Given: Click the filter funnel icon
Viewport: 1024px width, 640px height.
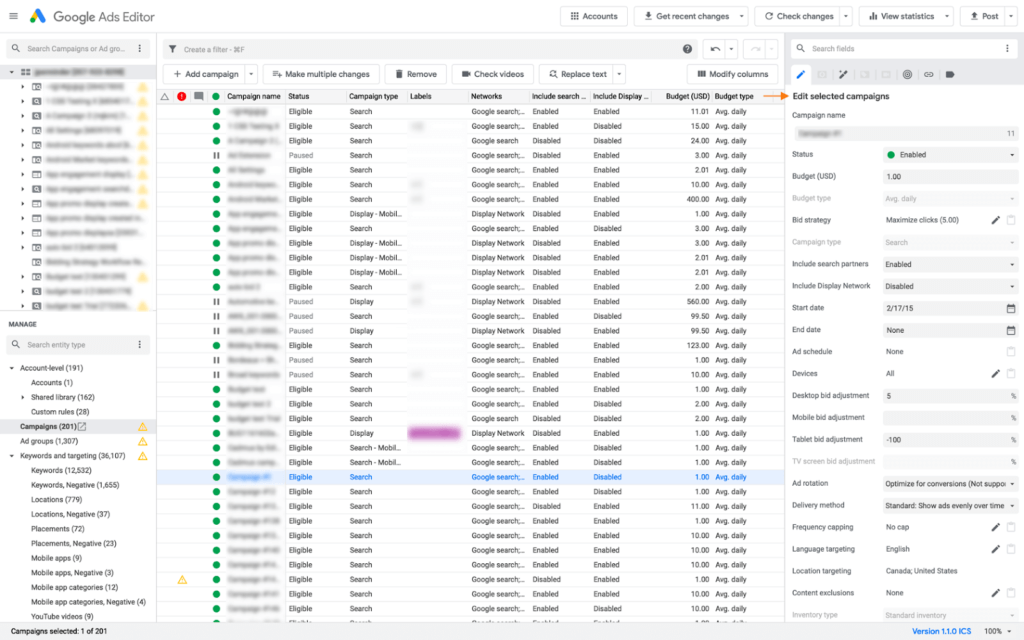Looking at the screenshot, I should tap(172, 49).
